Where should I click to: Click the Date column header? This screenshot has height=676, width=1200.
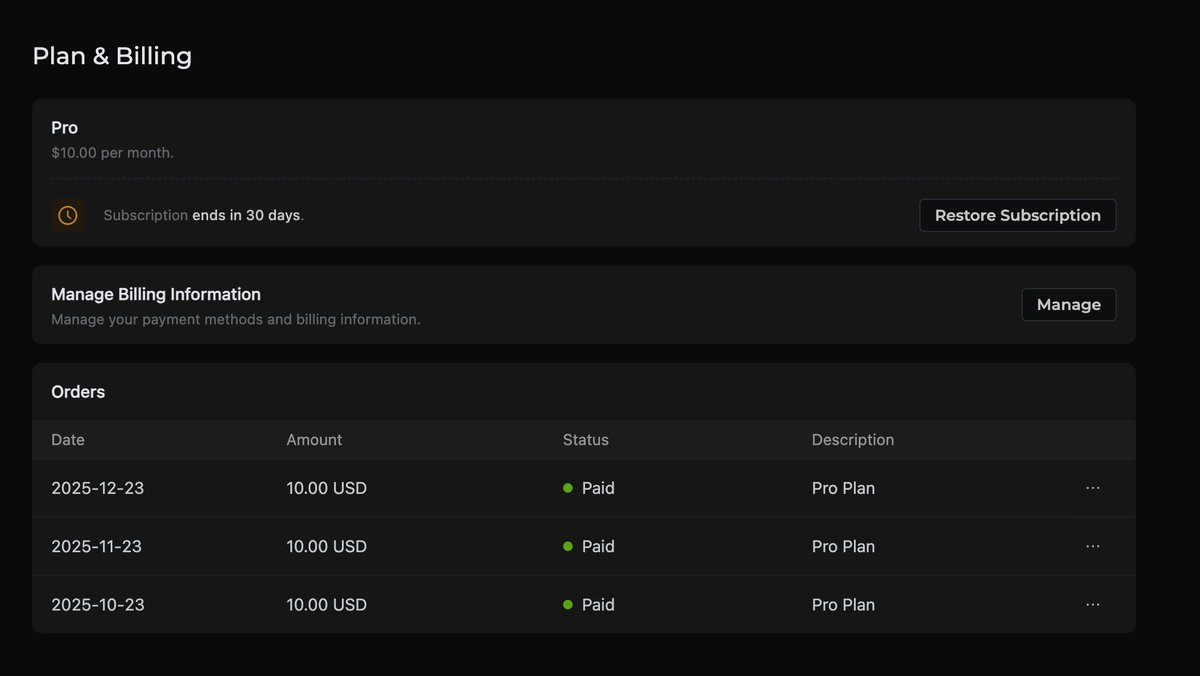(x=68, y=440)
